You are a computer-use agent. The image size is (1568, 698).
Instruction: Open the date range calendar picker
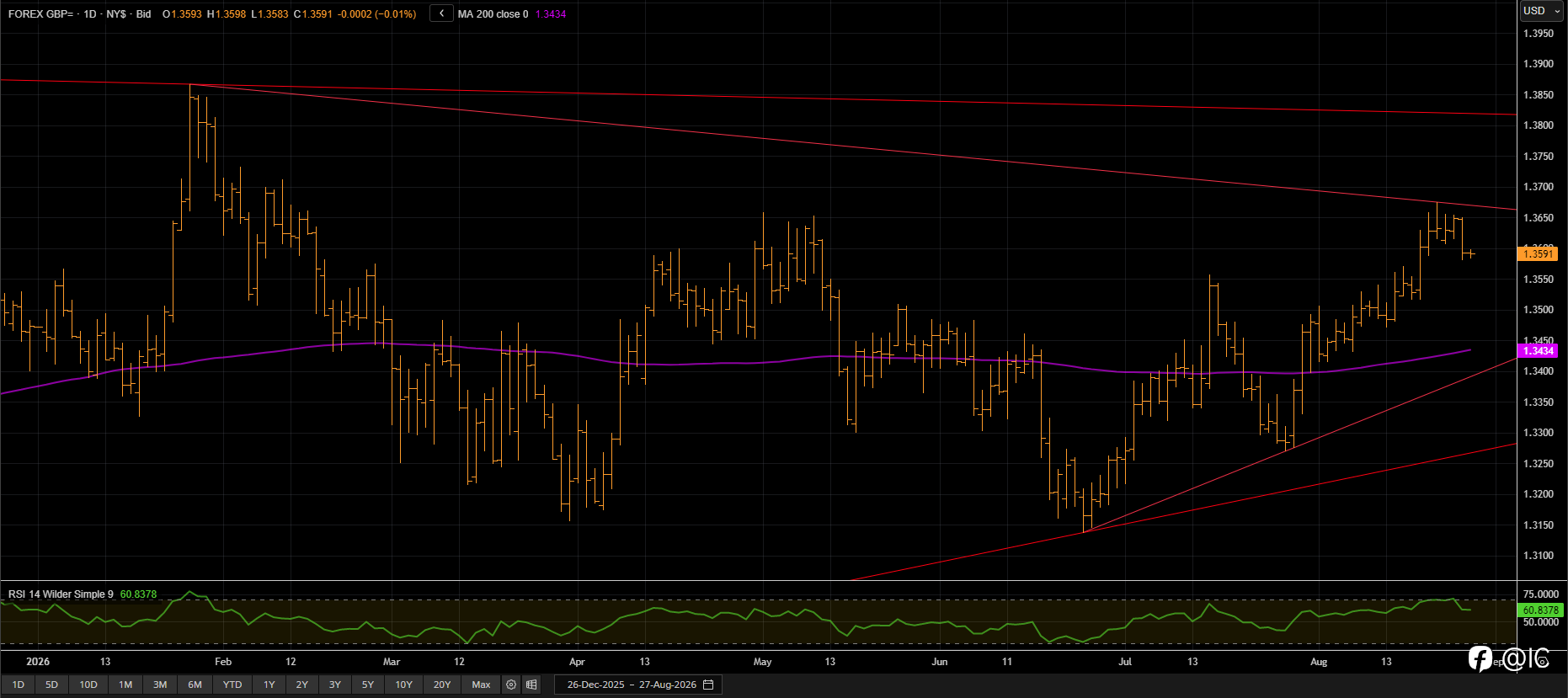pyautogui.click(x=708, y=685)
